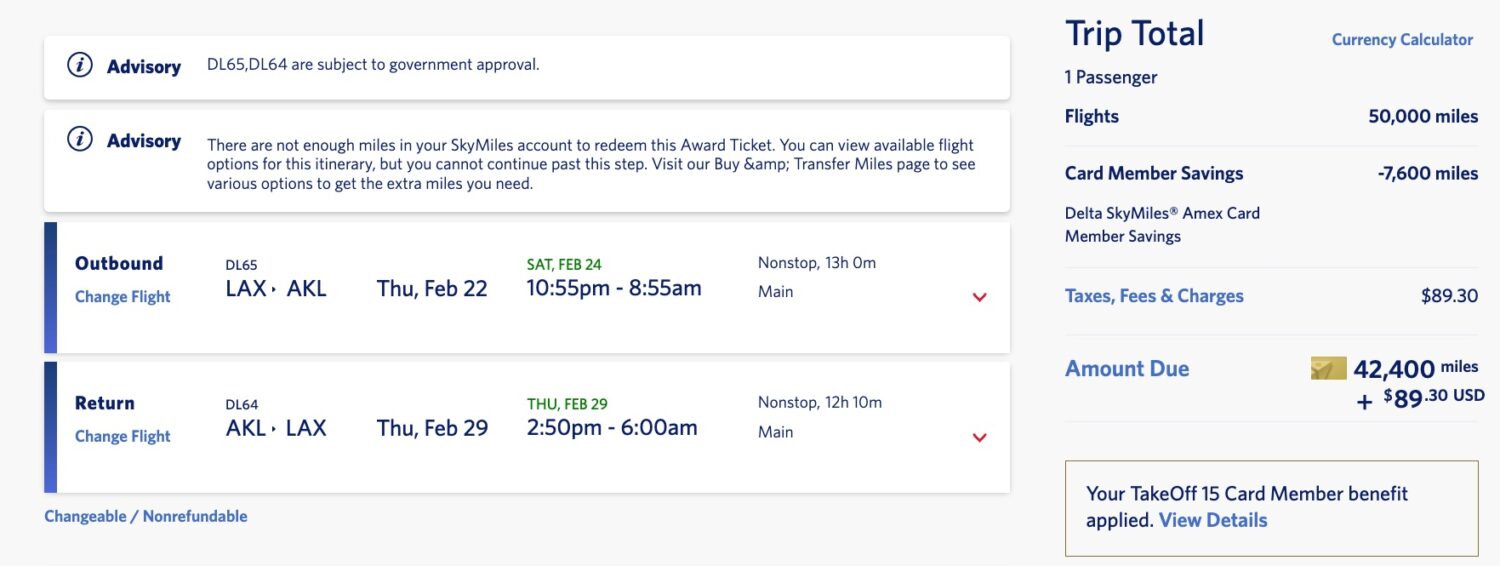View Details of TakeOff 15 benefit

click(1213, 520)
